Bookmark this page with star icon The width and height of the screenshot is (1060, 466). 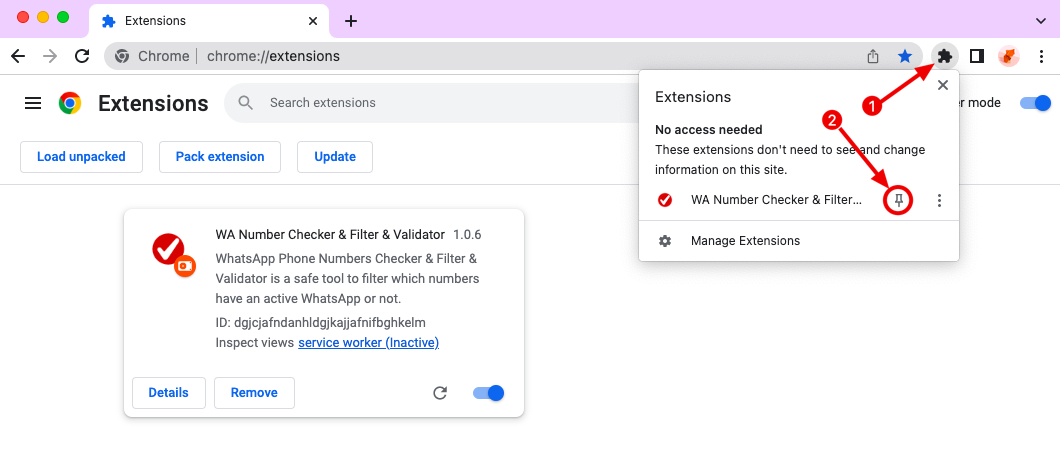[x=905, y=56]
